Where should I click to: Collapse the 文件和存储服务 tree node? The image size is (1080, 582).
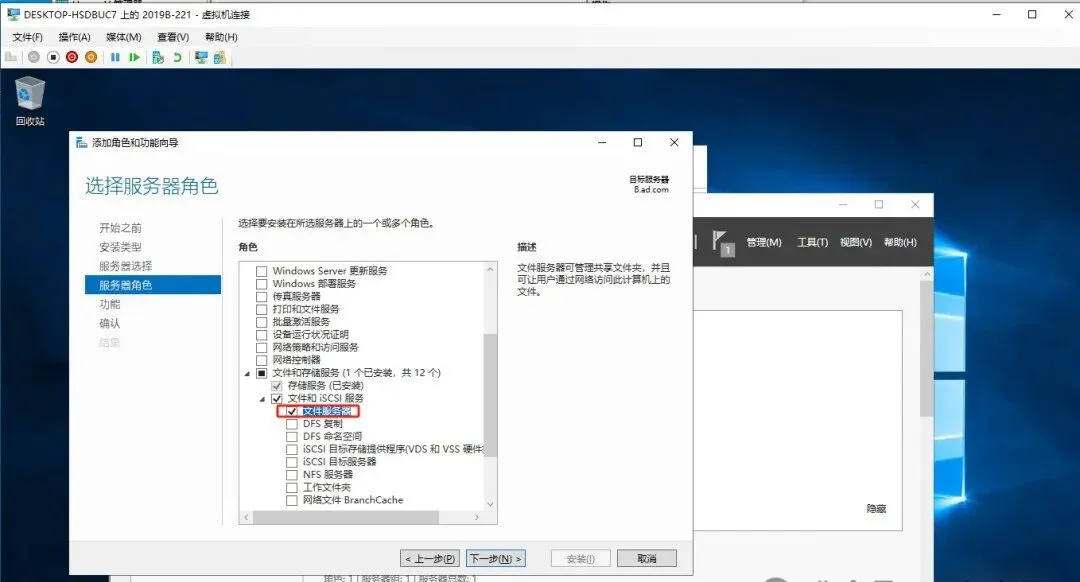point(247,372)
